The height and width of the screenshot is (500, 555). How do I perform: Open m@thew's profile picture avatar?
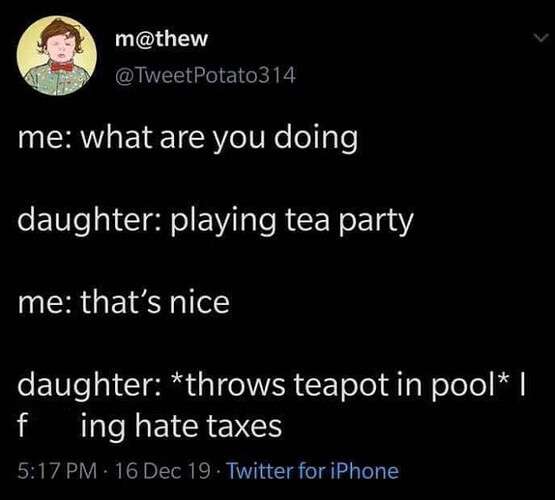point(57,56)
